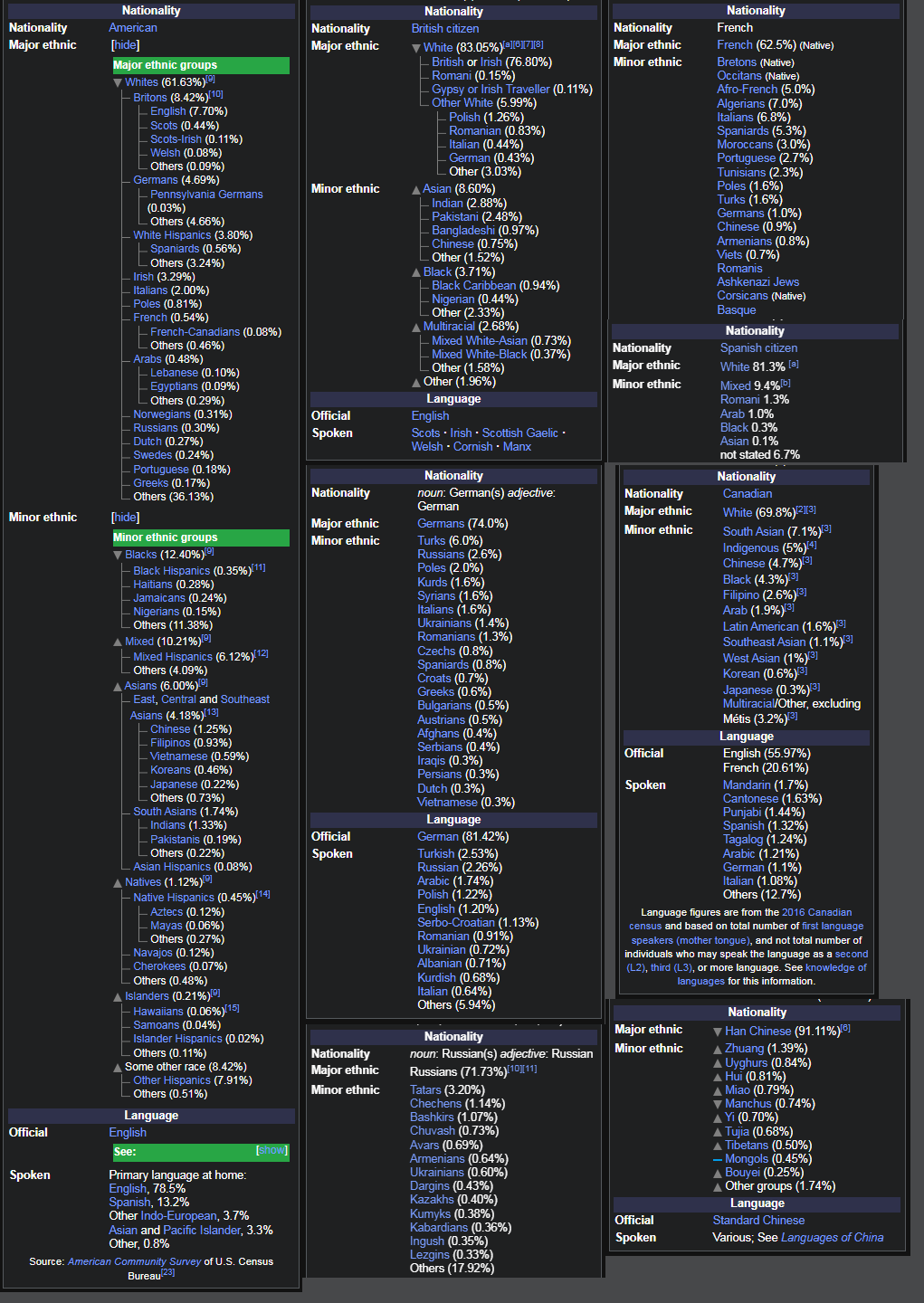Image resolution: width=924 pixels, height=1303 pixels.
Task: Expand the Asian (8.60%) triangle in British box
Action: click(416, 189)
